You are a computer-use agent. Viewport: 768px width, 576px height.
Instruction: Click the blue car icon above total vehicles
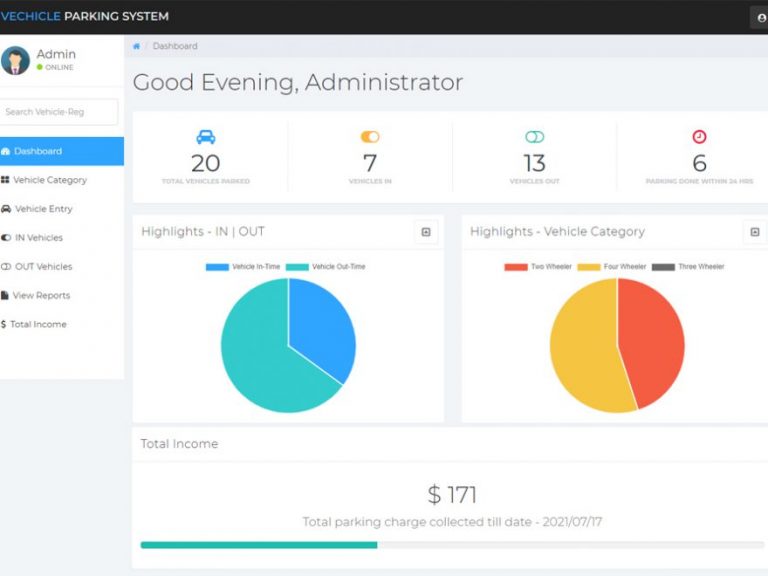(x=206, y=137)
